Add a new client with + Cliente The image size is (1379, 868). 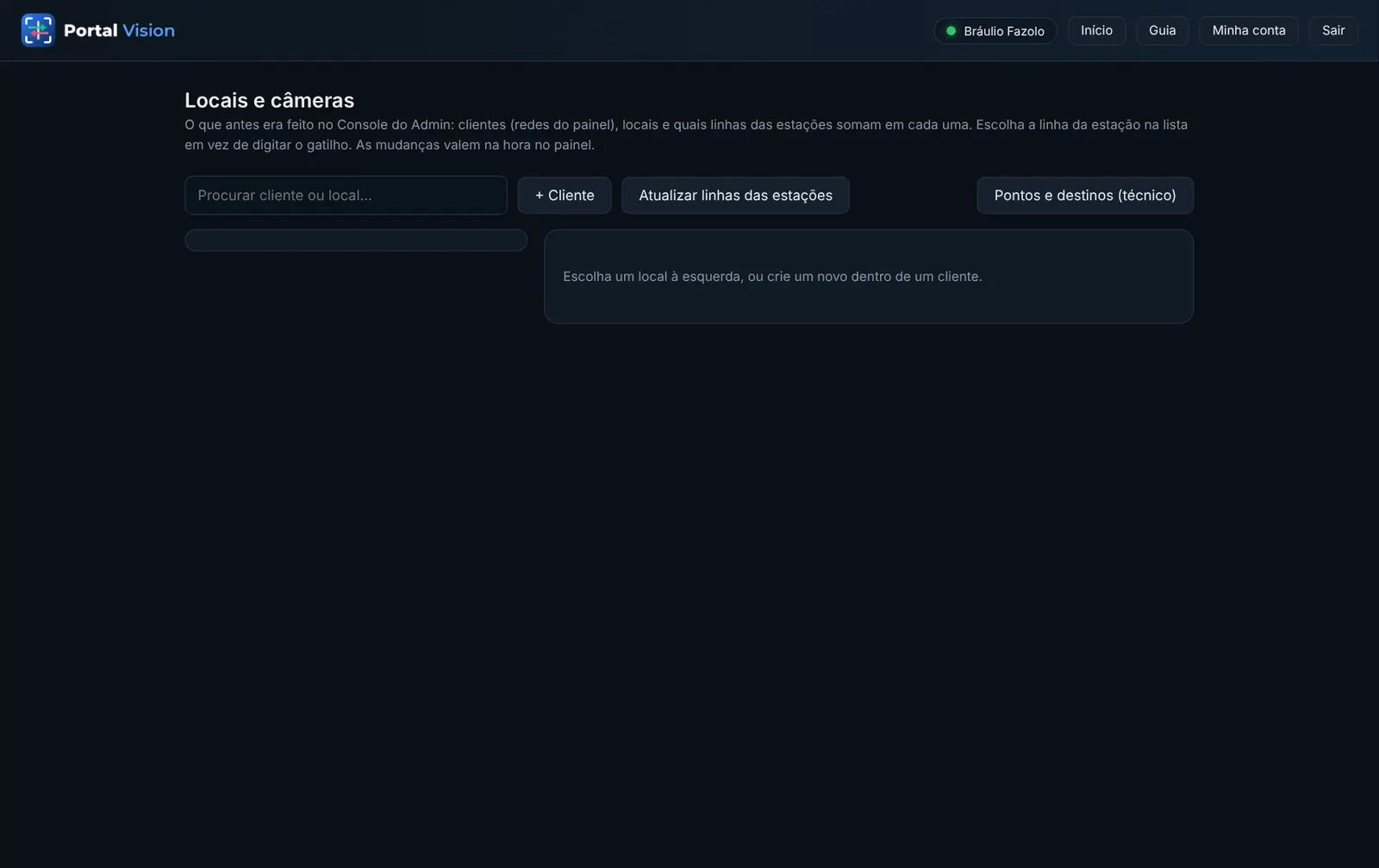[565, 195]
